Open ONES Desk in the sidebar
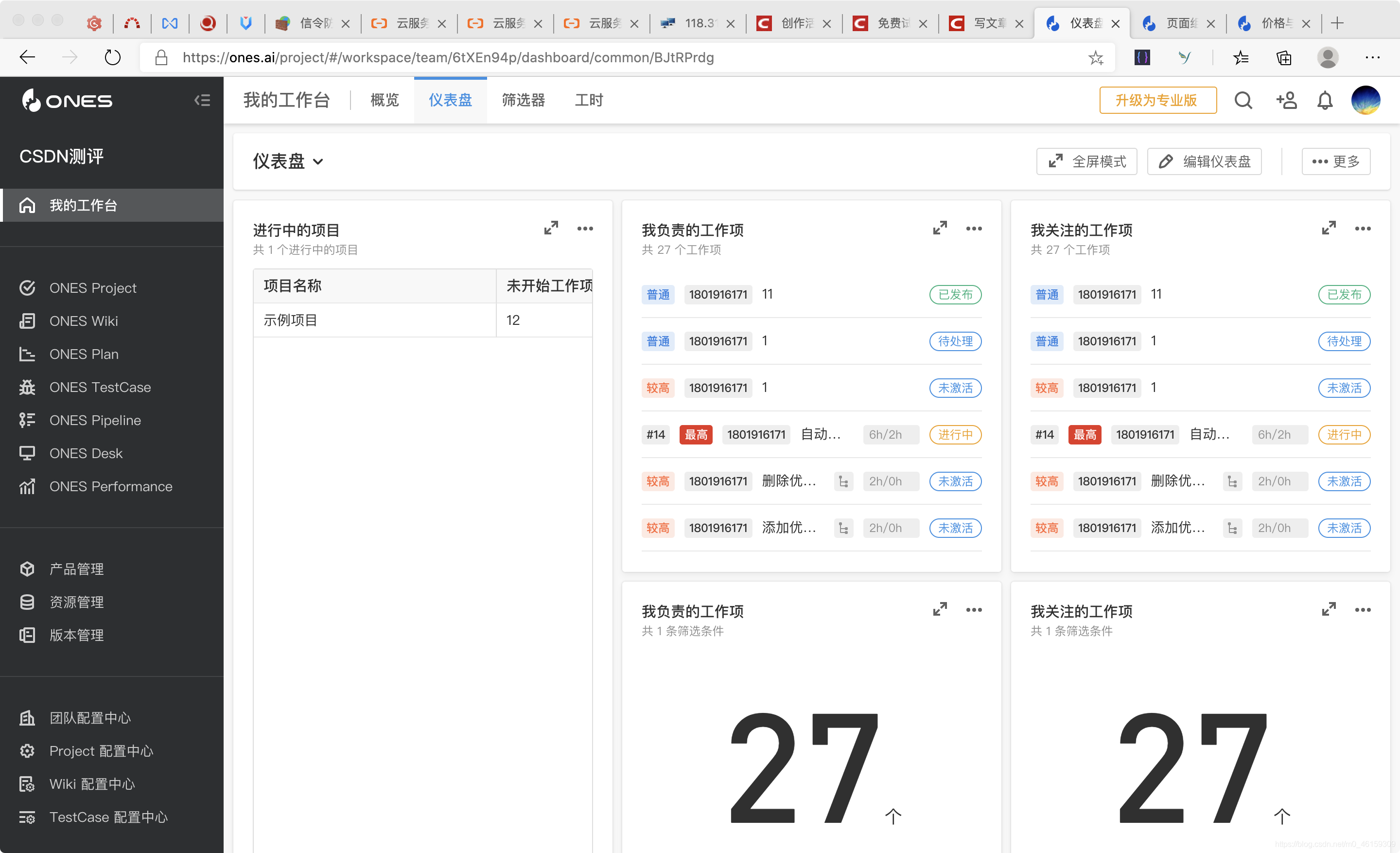Screen dimensions: 1400x853 pyautogui.click(x=86, y=453)
